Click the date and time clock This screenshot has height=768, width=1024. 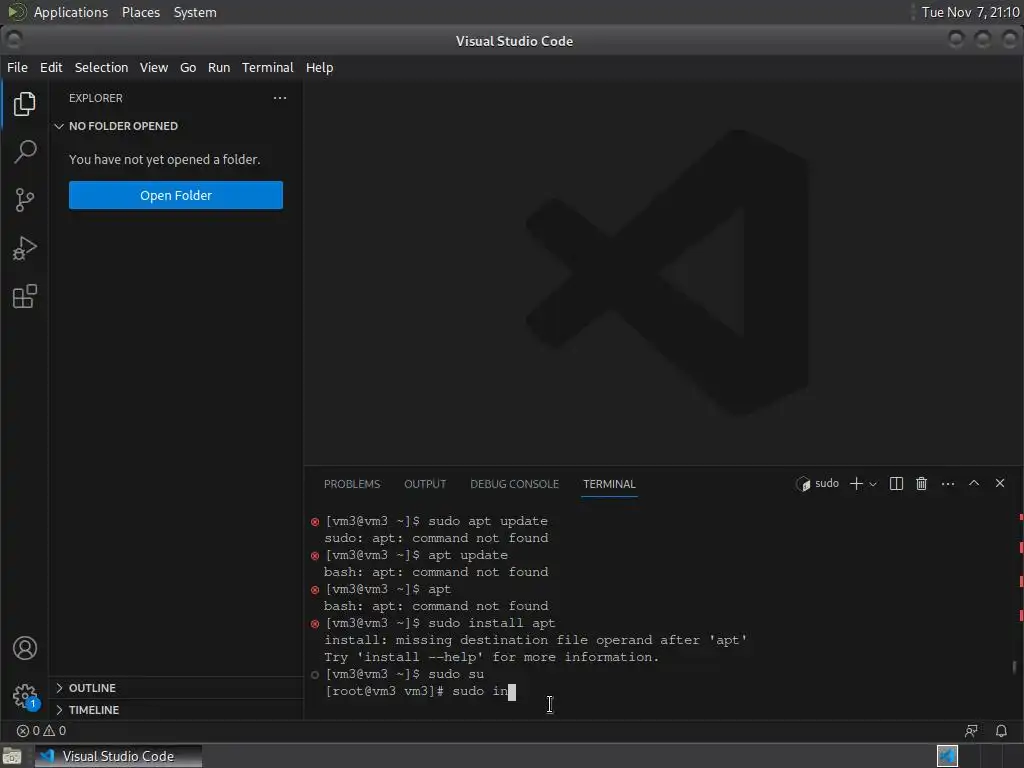[970, 12]
